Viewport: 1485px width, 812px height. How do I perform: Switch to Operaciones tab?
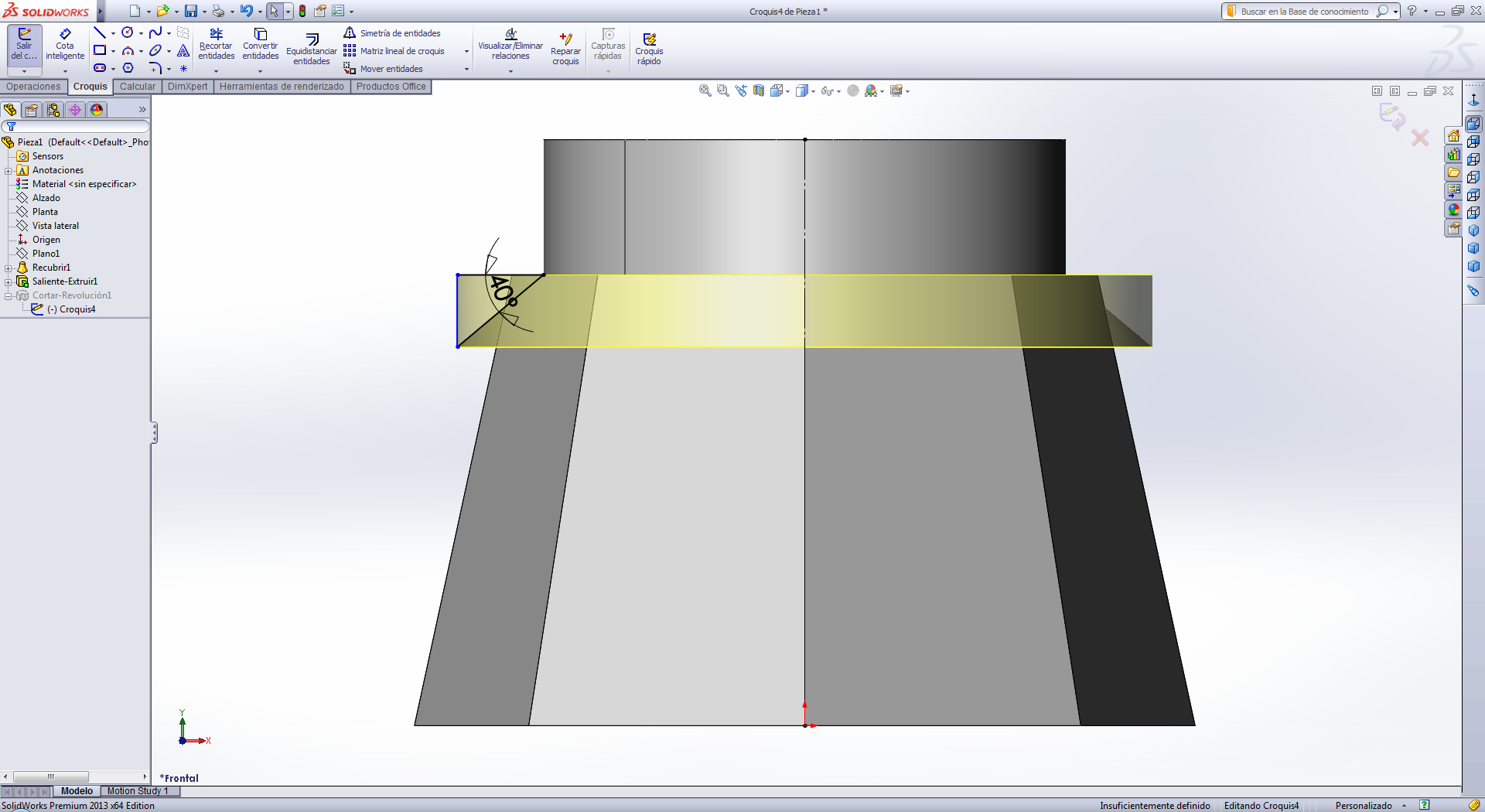(33, 87)
